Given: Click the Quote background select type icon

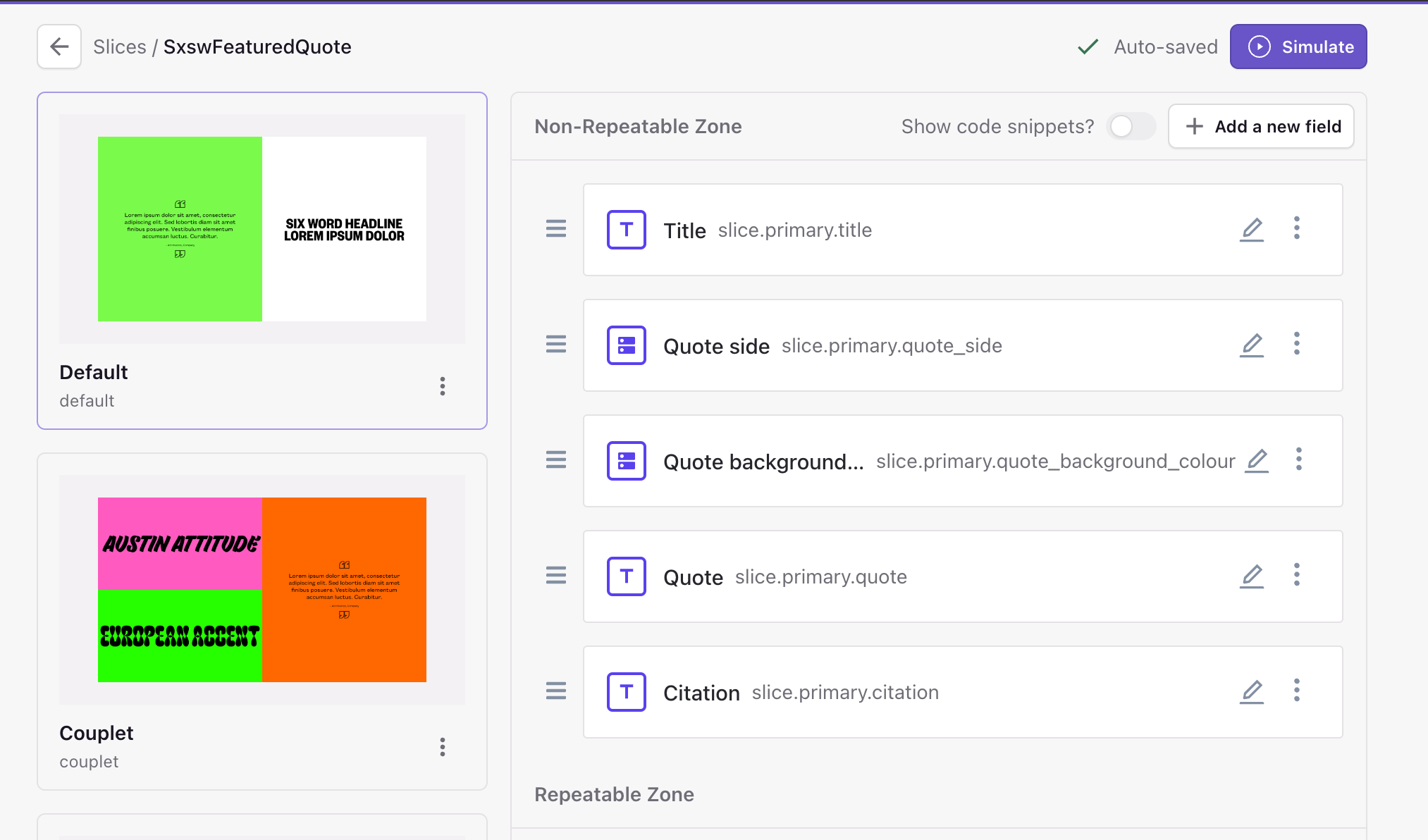Looking at the screenshot, I should pos(627,461).
